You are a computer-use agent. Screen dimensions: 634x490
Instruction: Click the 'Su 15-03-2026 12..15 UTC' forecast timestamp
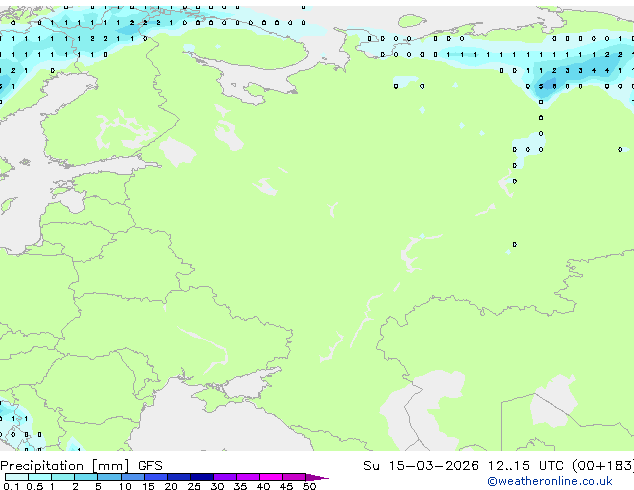click(463, 466)
